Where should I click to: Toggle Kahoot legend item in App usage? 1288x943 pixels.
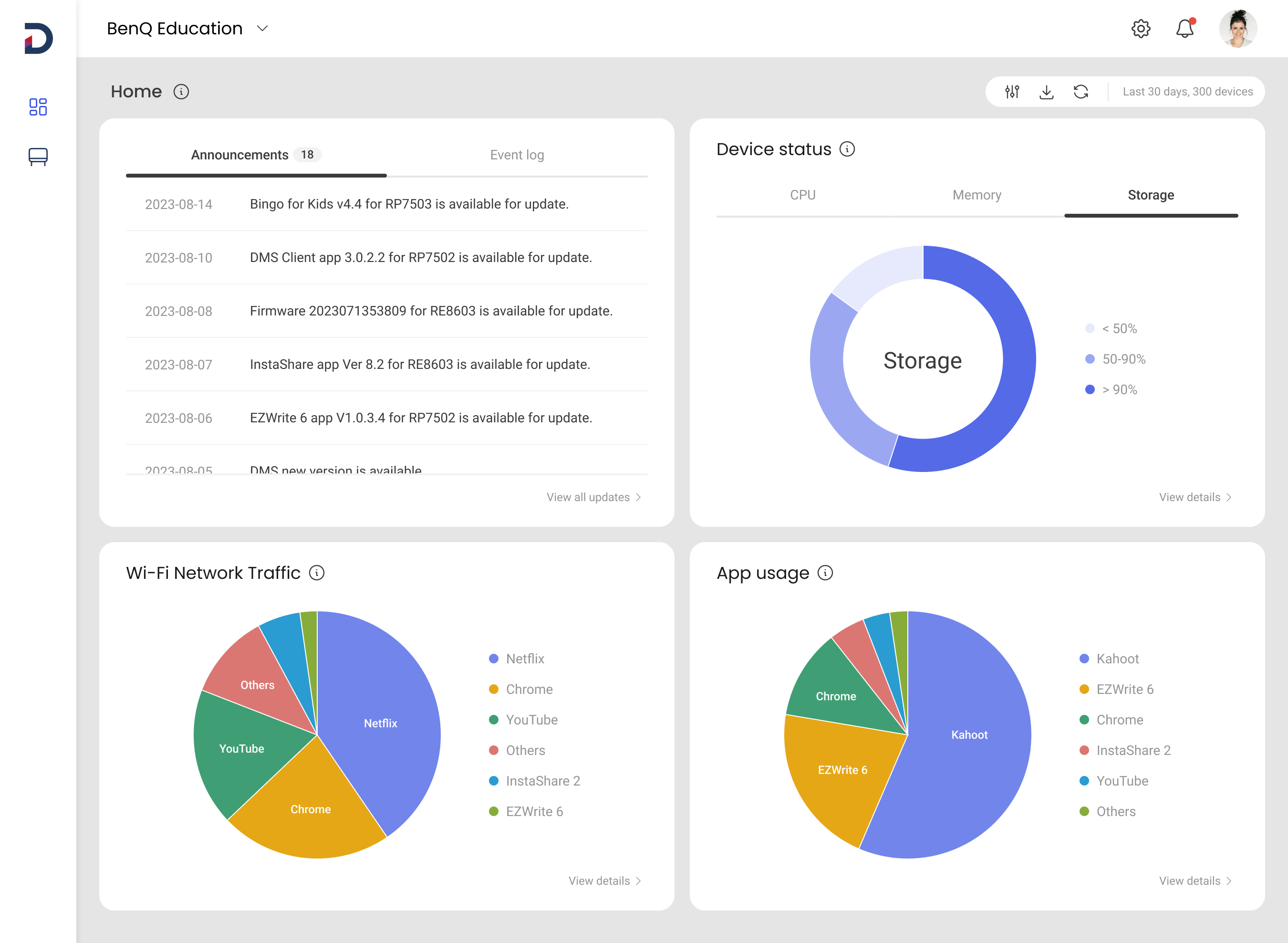pyautogui.click(x=1110, y=659)
